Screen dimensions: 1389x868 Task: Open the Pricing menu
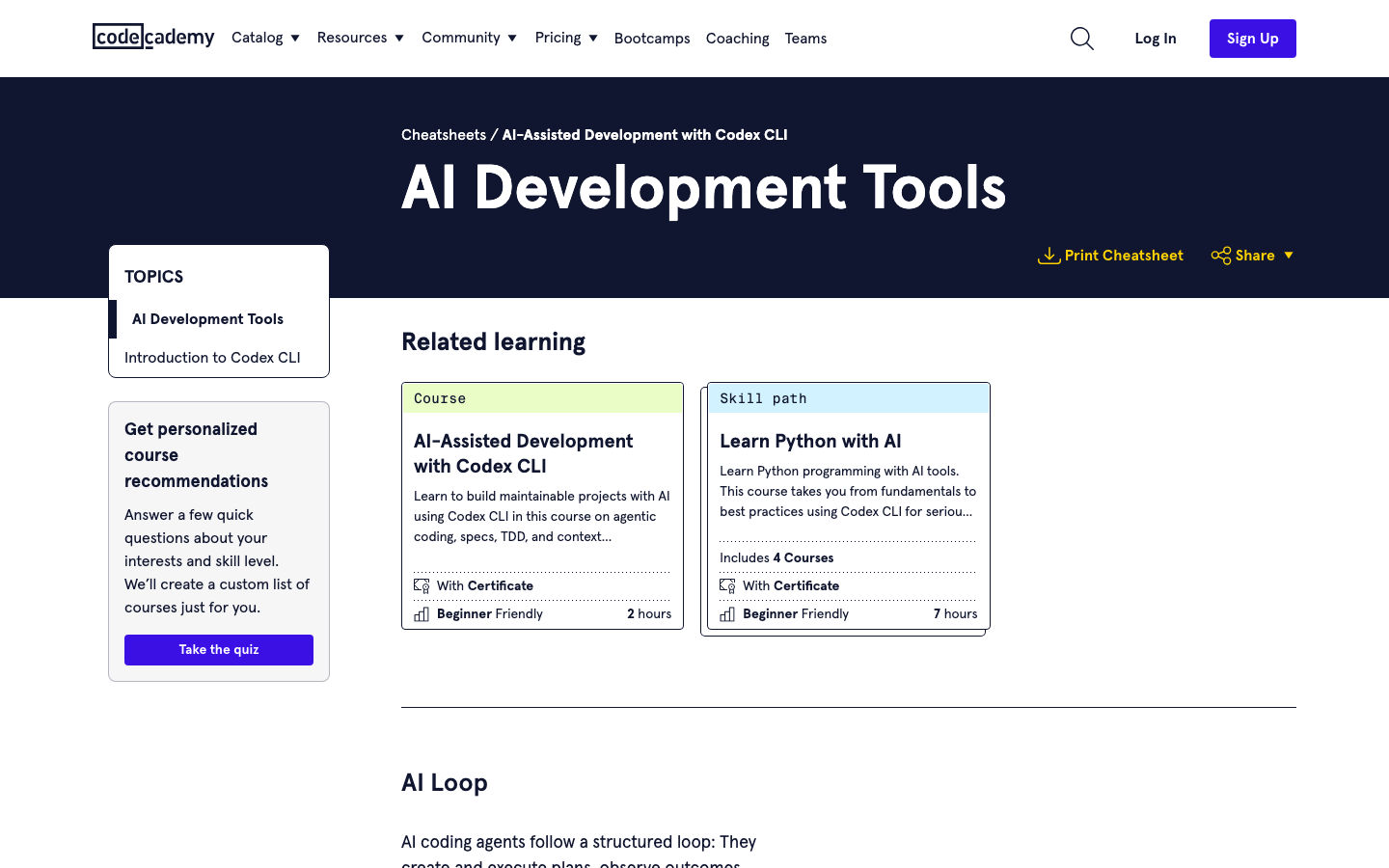tap(566, 38)
